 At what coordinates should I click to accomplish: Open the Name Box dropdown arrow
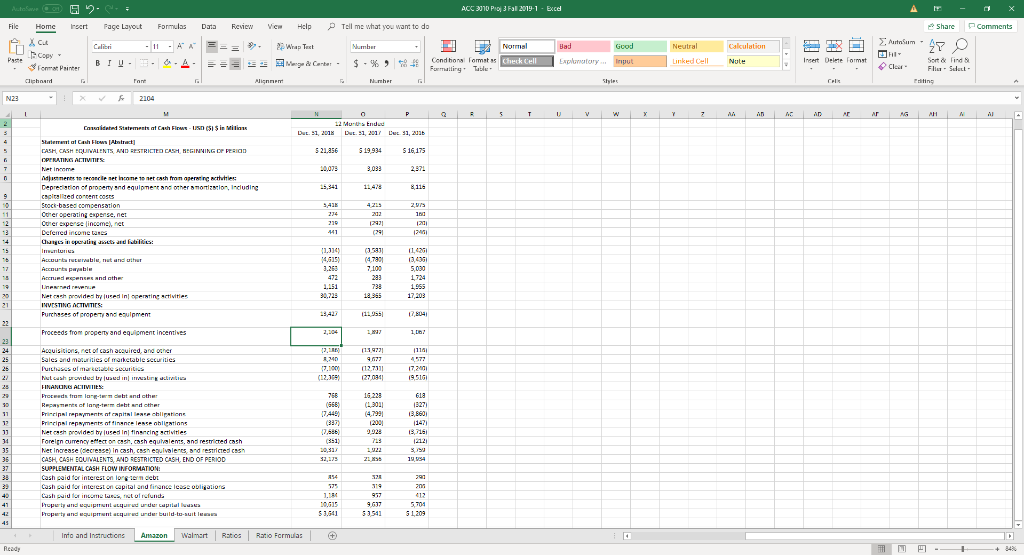point(50,98)
